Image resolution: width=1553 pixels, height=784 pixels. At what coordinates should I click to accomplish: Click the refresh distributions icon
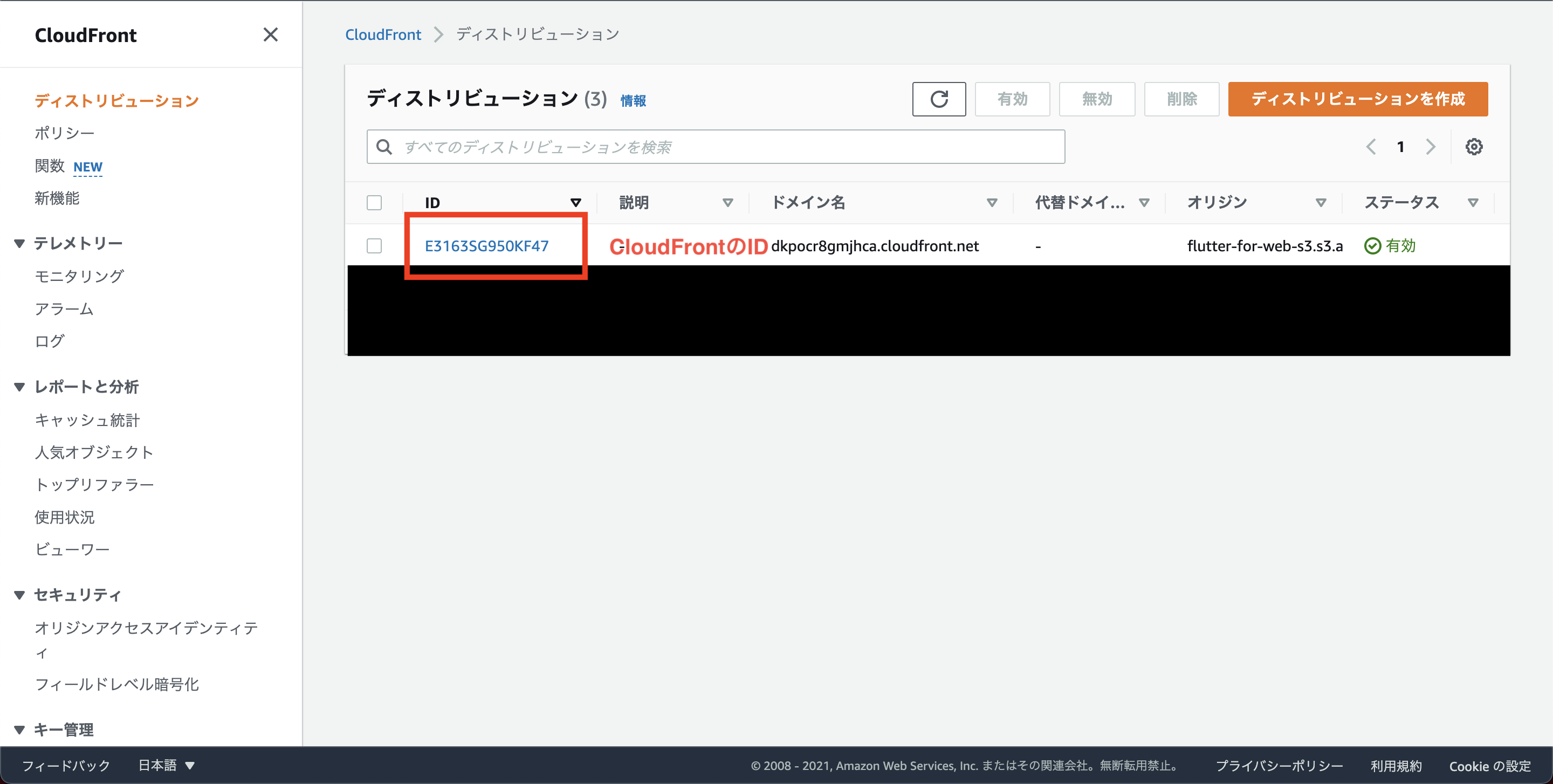click(x=939, y=99)
